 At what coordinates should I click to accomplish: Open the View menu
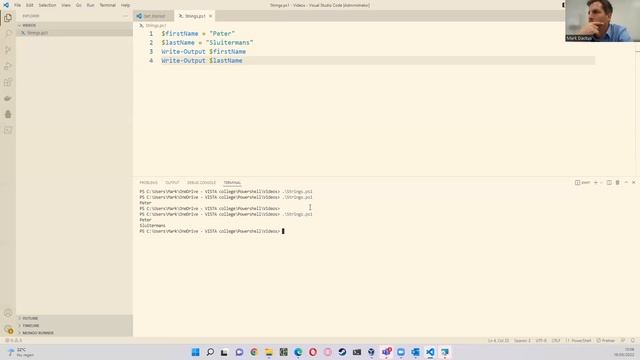(66, 5)
